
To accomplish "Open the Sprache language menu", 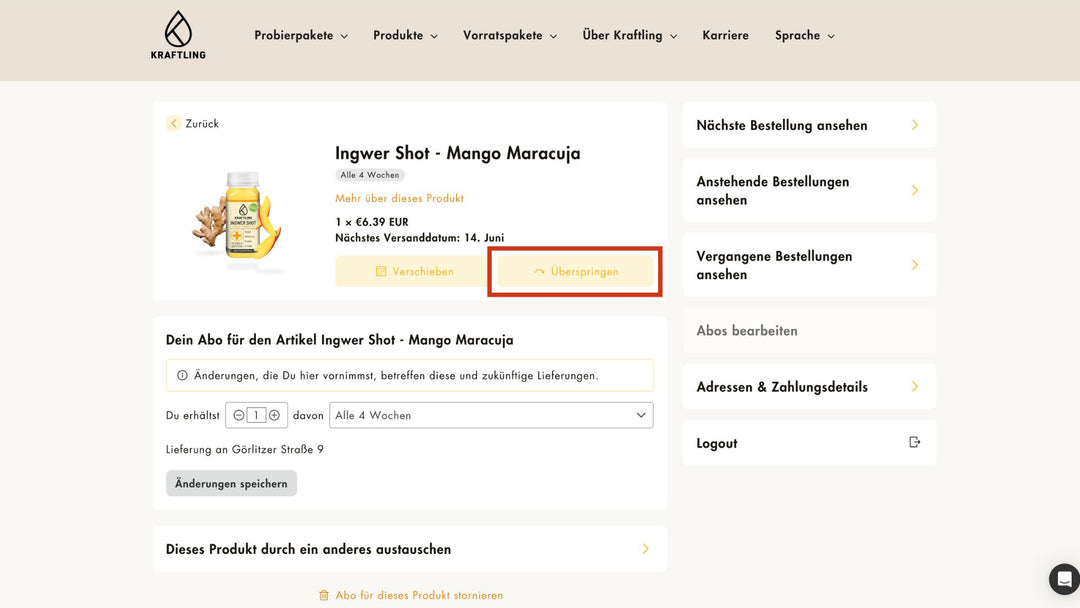I will 804,35.
